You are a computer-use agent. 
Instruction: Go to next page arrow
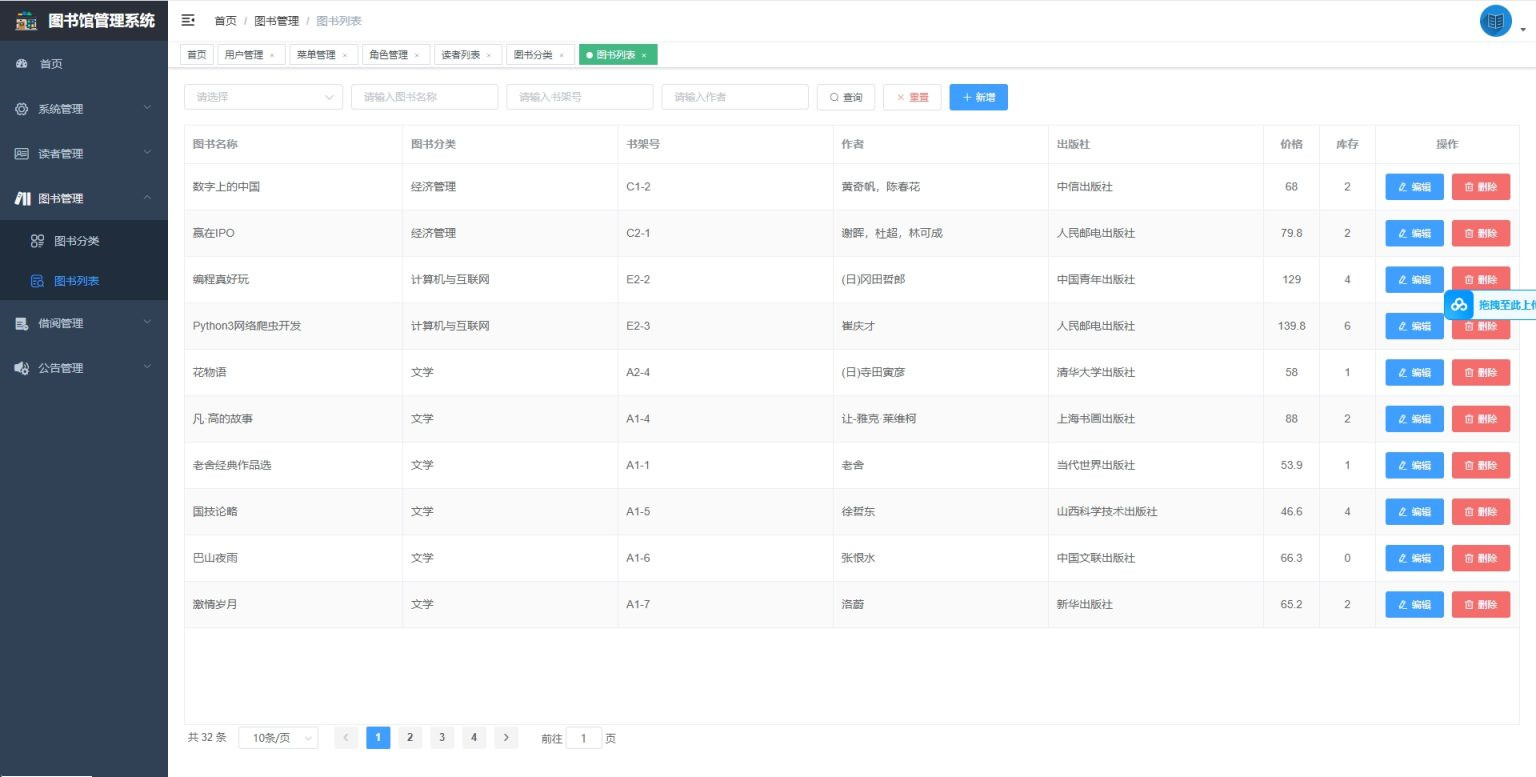tap(506, 738)
